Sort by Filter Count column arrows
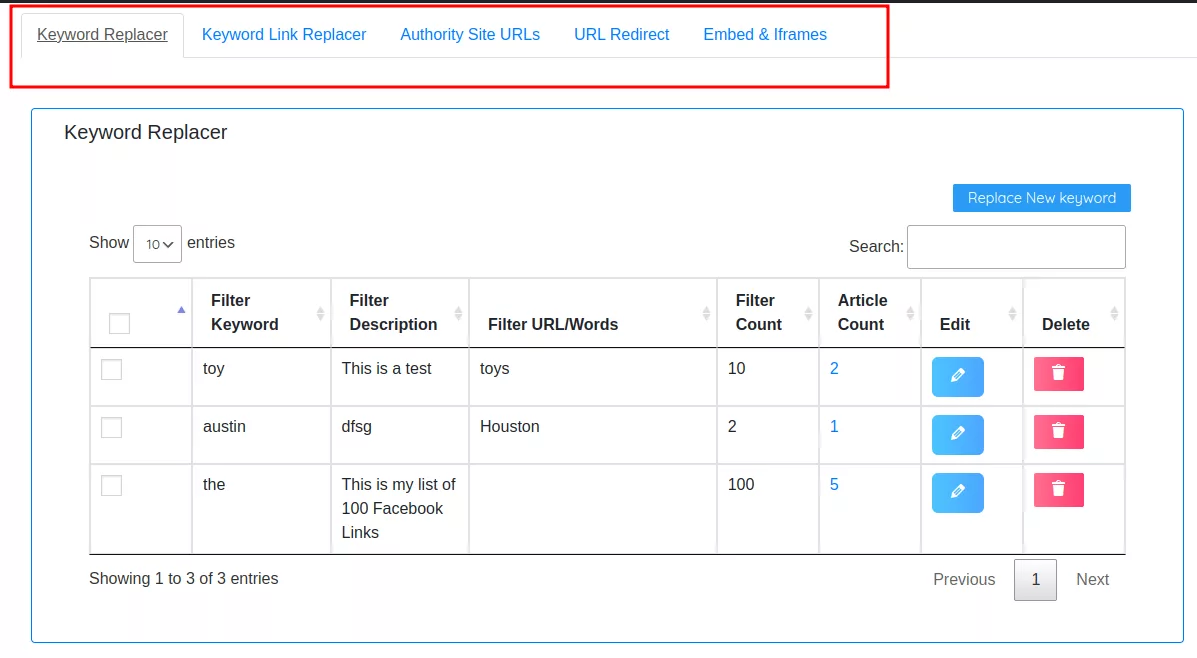The width and height of the screenshot is (1197, 658). tap(808, 313)
